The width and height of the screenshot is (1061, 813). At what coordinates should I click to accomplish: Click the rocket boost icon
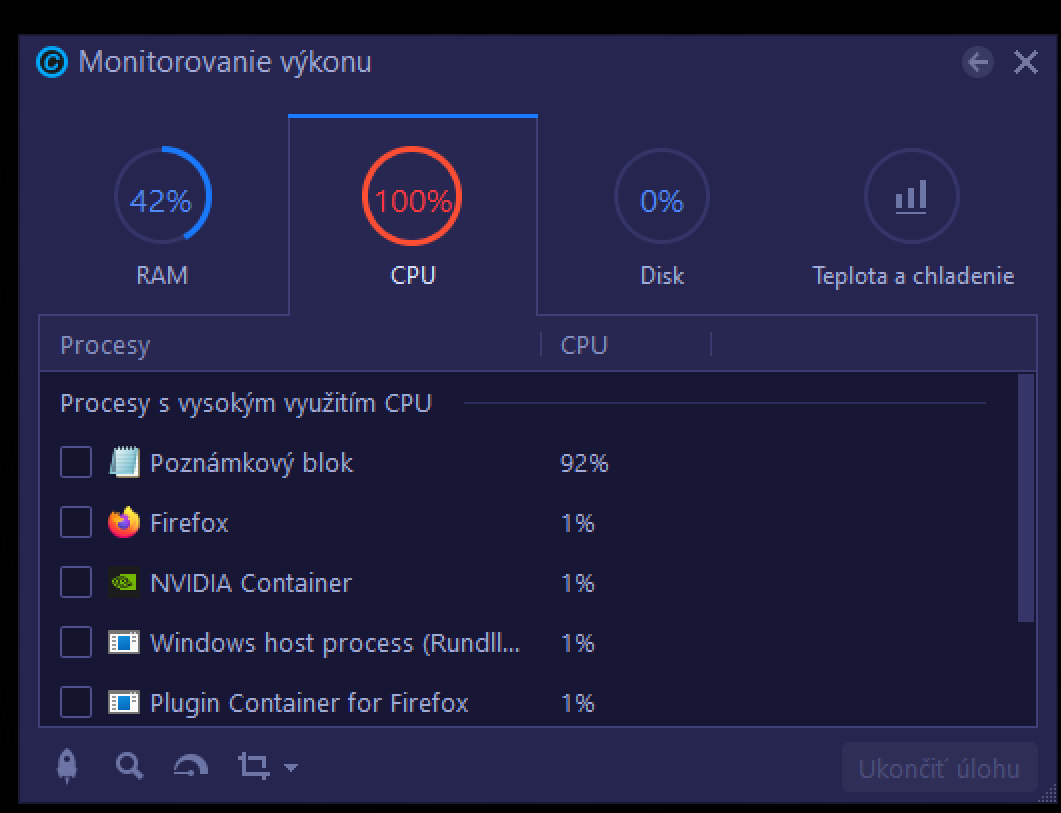pyautogui.click(x=67, y=767)
